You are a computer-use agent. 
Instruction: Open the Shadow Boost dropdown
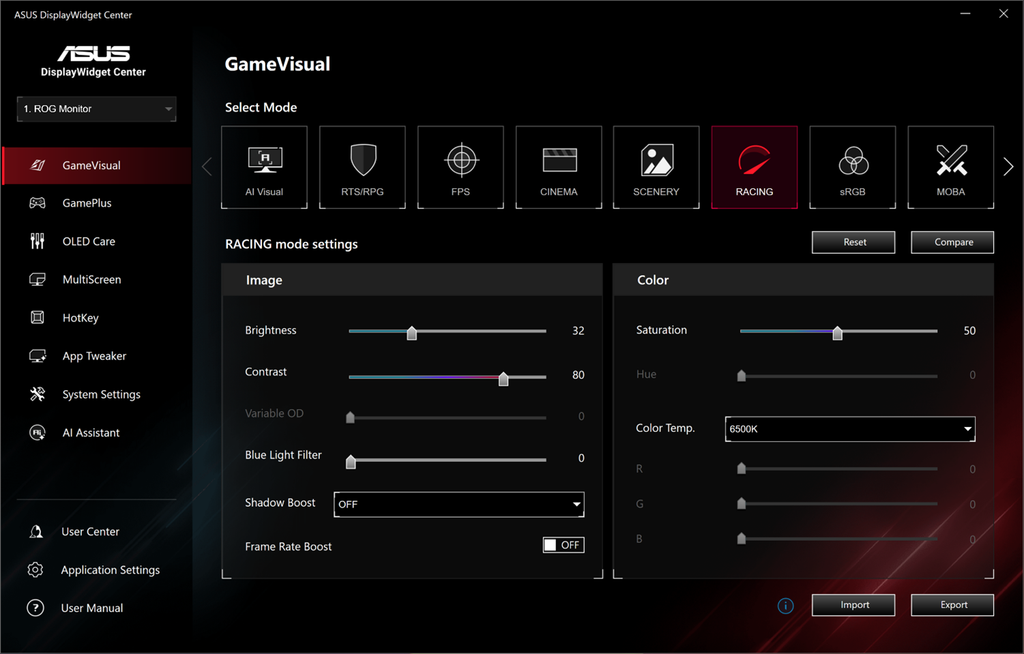tap(459, 504)
